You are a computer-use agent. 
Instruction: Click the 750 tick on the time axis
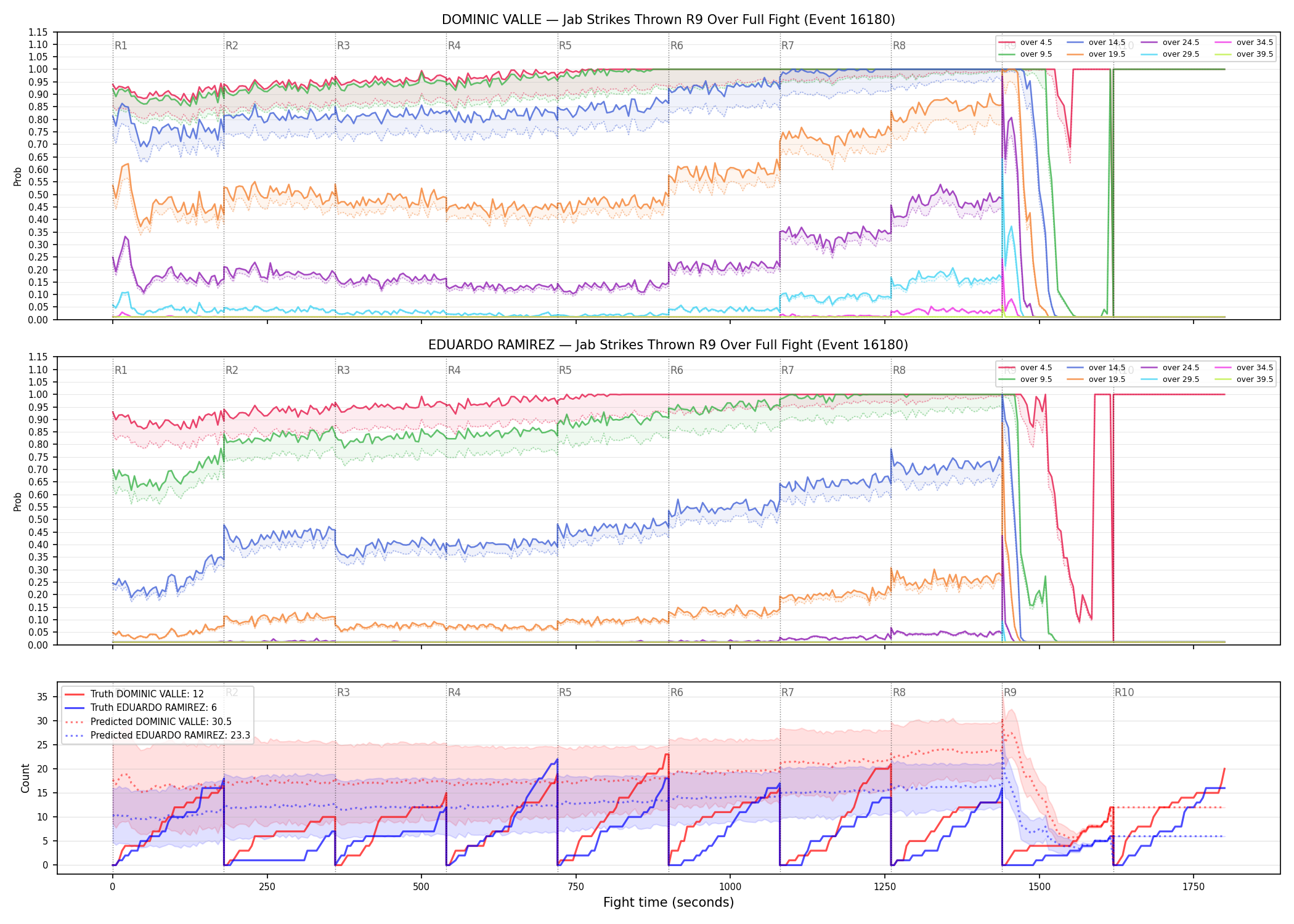coord(576,887)
